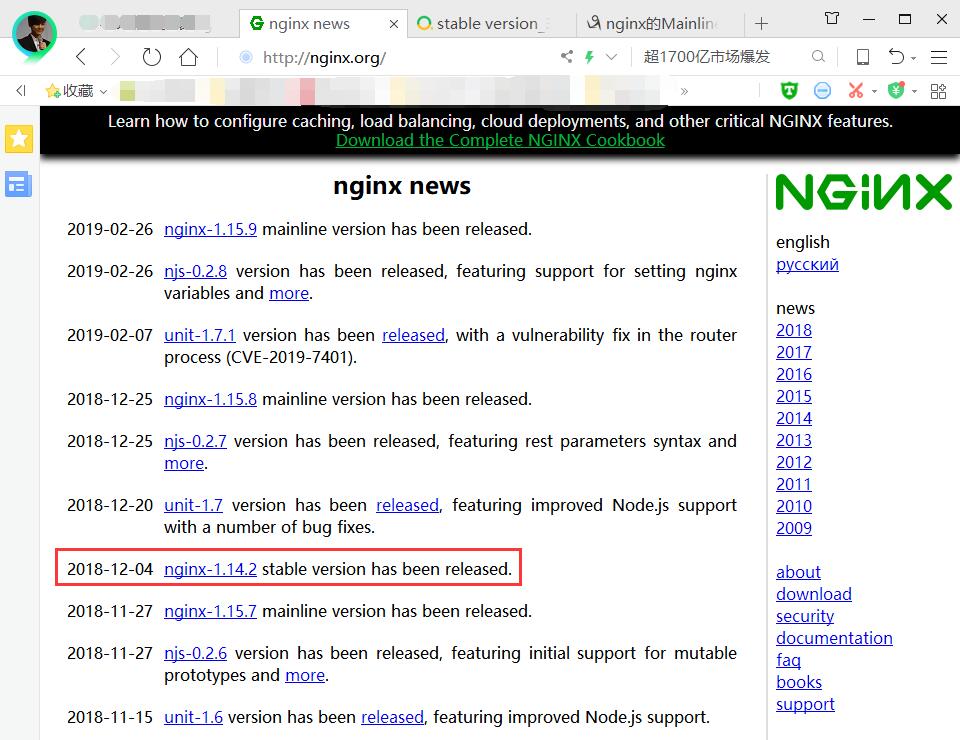Expand the screenshot tool dropdown arrow
Screen dimensions: 960x740
pos(874,92)
